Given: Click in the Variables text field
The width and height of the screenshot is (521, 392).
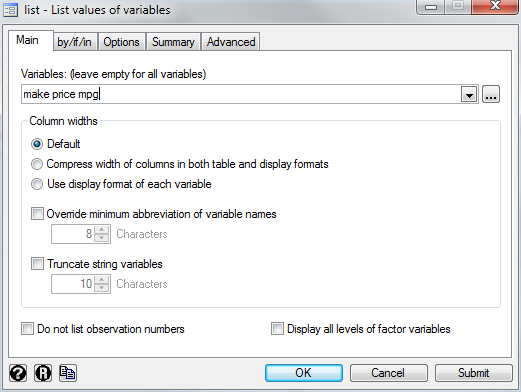Looking at the screenshot, I should 241,94.
